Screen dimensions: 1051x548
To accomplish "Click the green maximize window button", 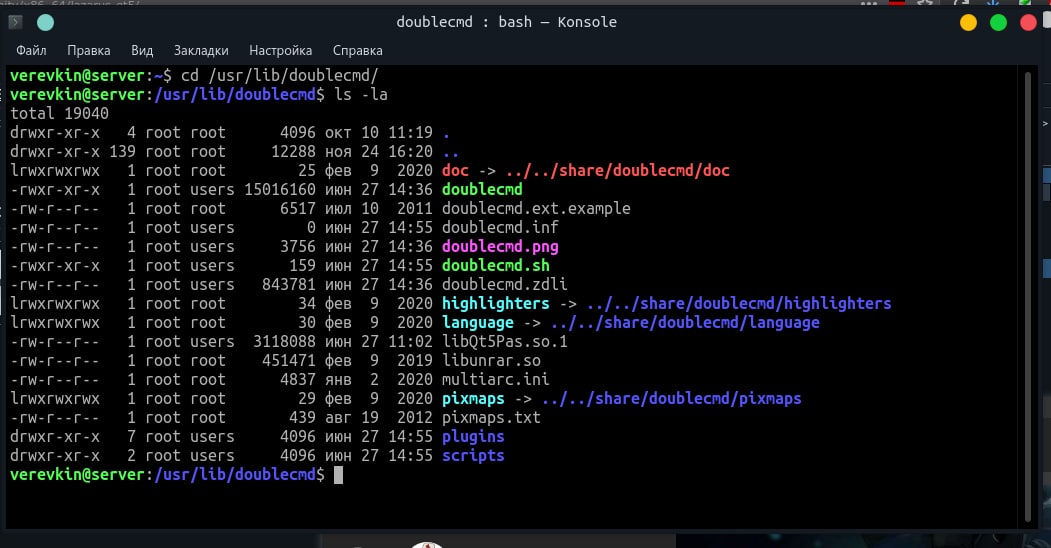I will (998, 23).
